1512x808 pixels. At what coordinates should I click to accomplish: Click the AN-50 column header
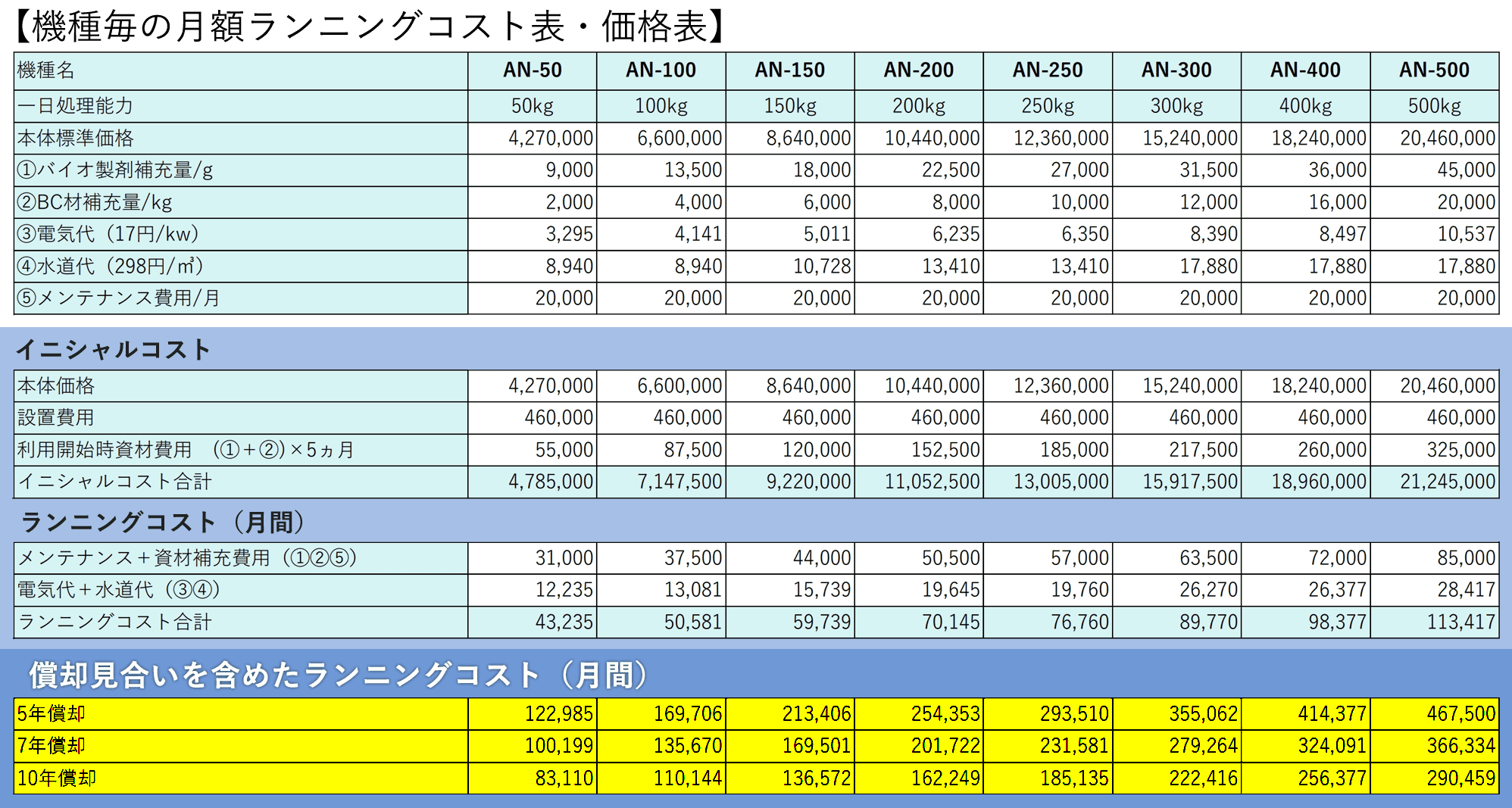click(533, 70)
